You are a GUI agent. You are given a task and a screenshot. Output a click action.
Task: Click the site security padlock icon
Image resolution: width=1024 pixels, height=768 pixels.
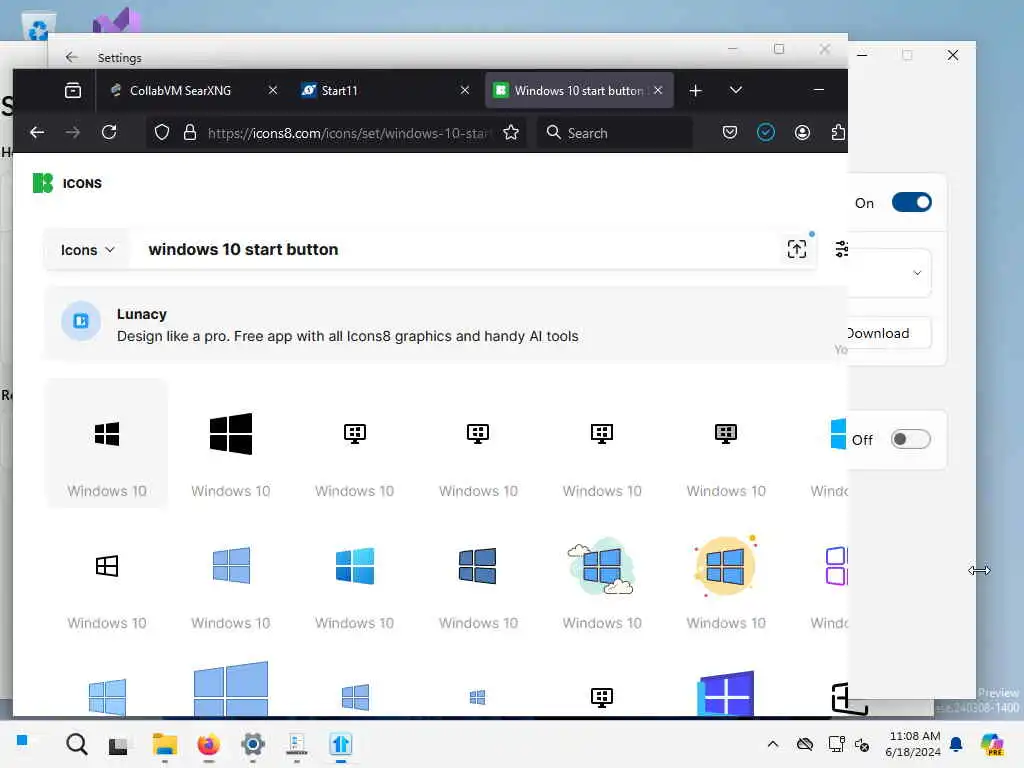[190, 133]
